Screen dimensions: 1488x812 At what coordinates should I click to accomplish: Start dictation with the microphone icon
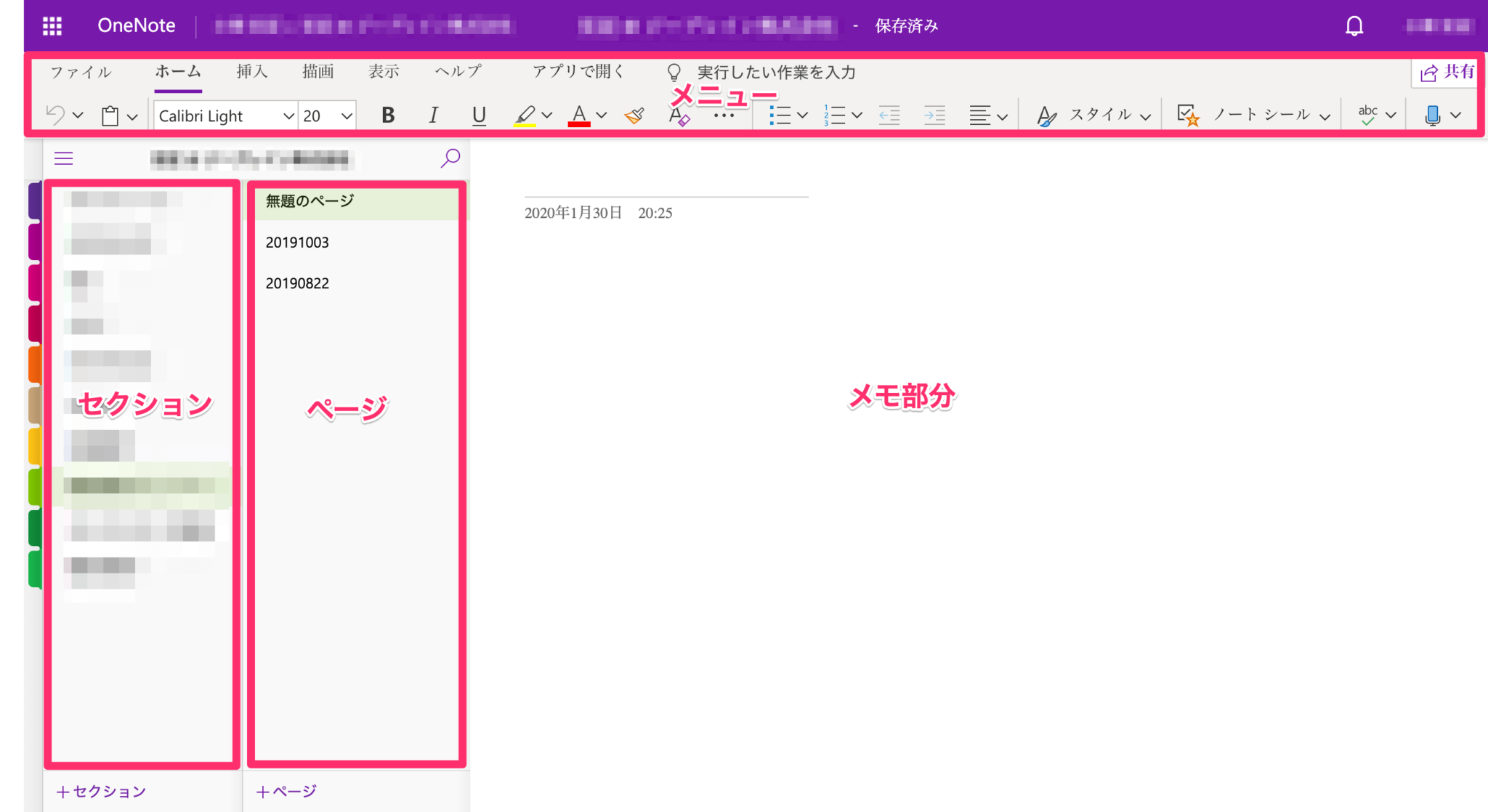(1433, 115)
